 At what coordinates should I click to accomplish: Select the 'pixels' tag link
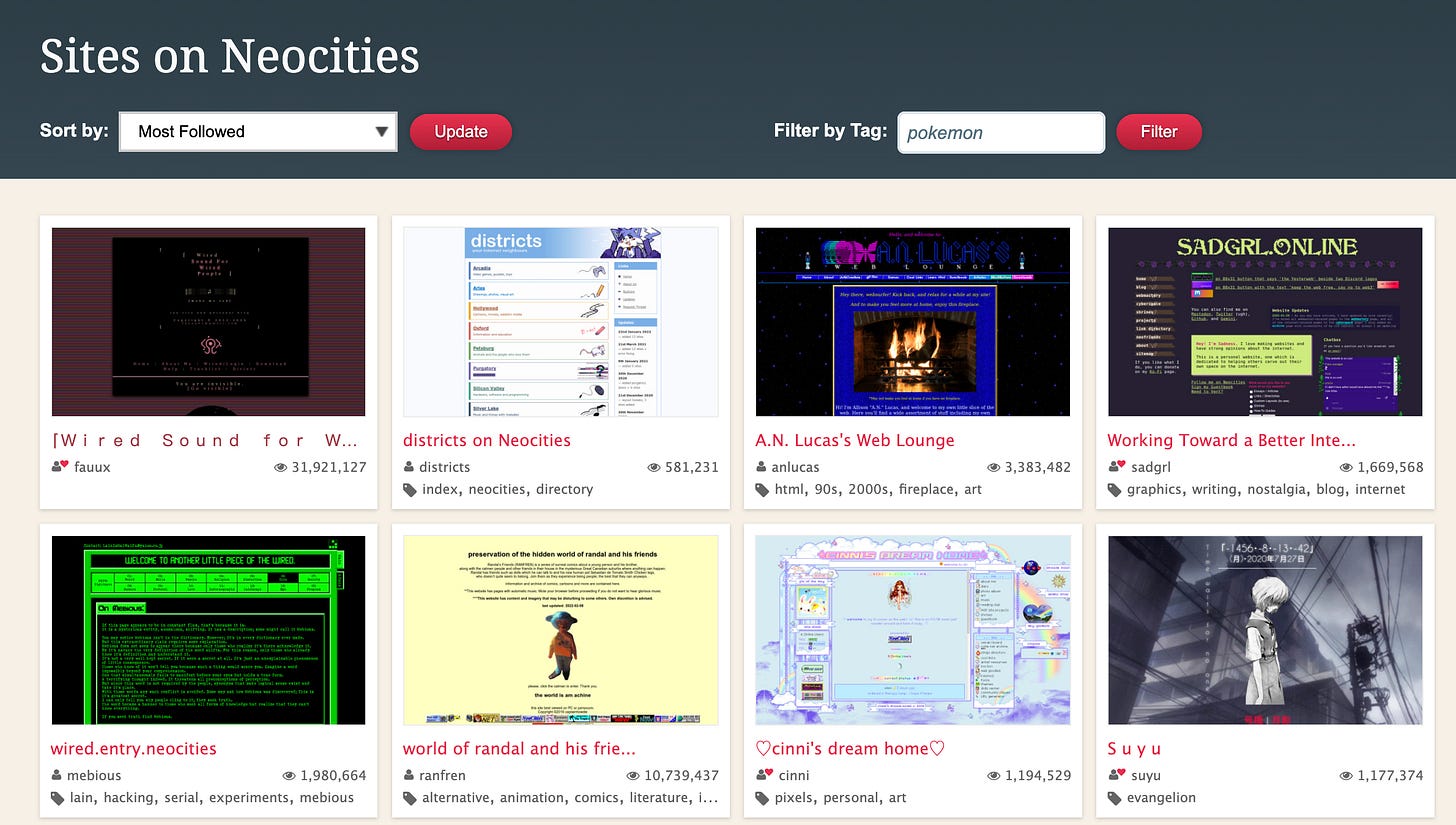pyautogui.click(x=796, y=797)
